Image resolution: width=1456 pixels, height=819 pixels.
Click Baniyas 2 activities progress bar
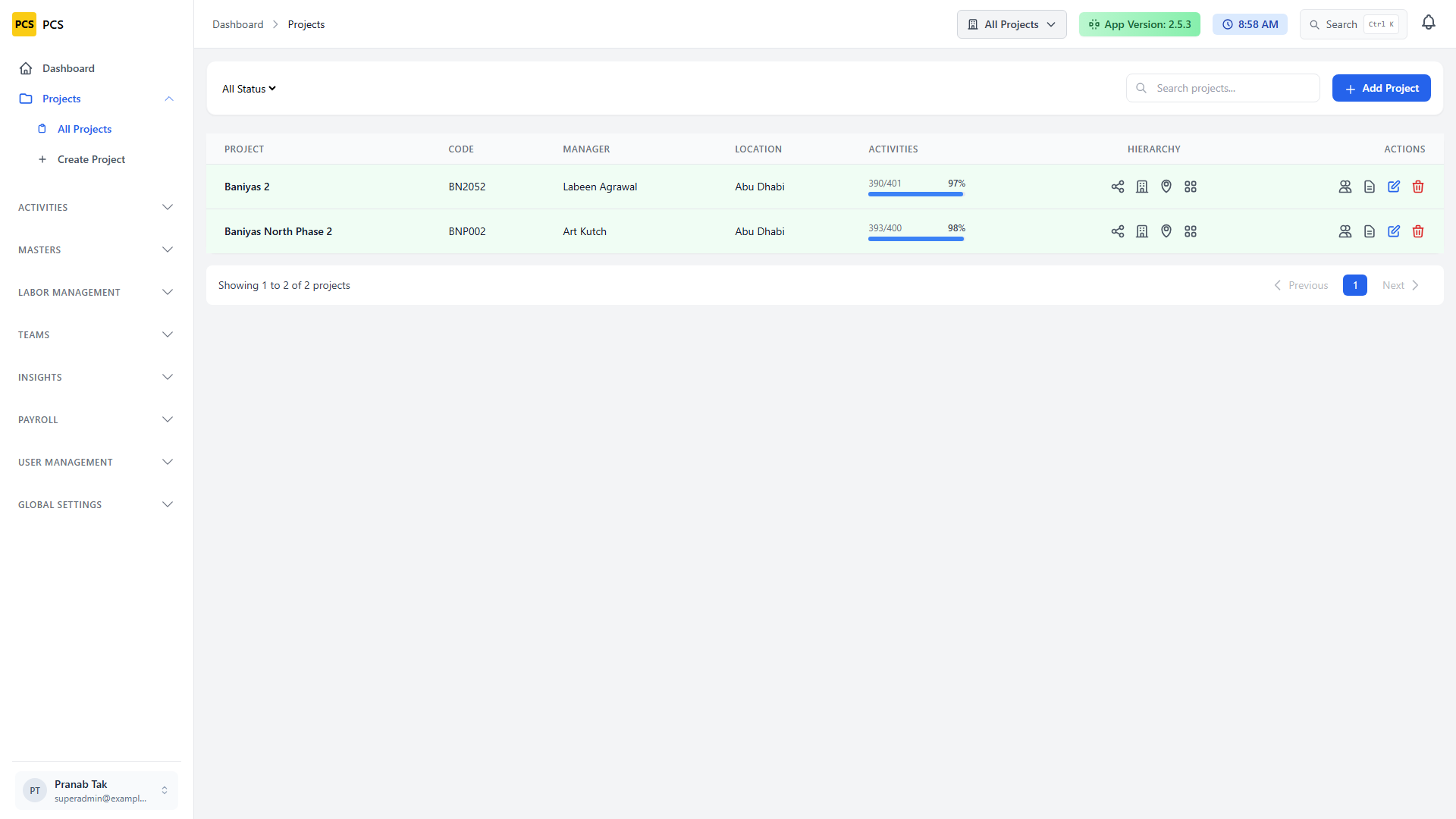point(916,194)
